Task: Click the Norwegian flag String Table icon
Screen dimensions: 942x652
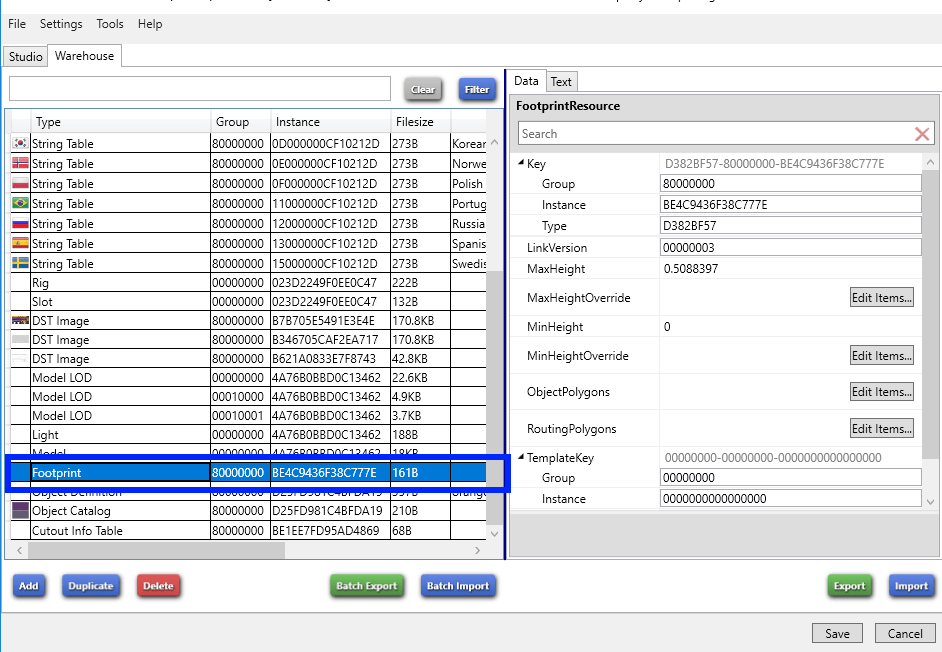Action: pos(20,163)
